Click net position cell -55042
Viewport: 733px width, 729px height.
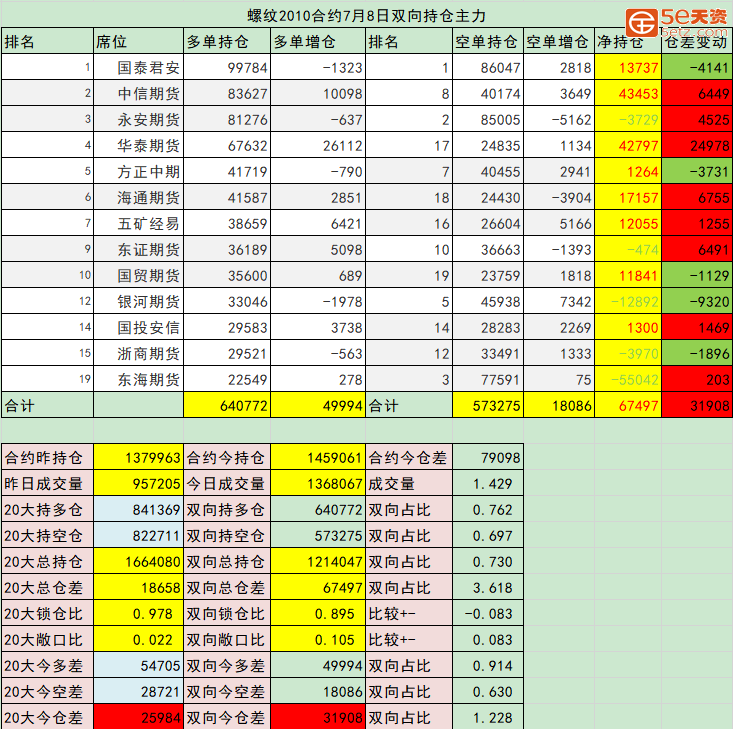(x=628, y=380)
